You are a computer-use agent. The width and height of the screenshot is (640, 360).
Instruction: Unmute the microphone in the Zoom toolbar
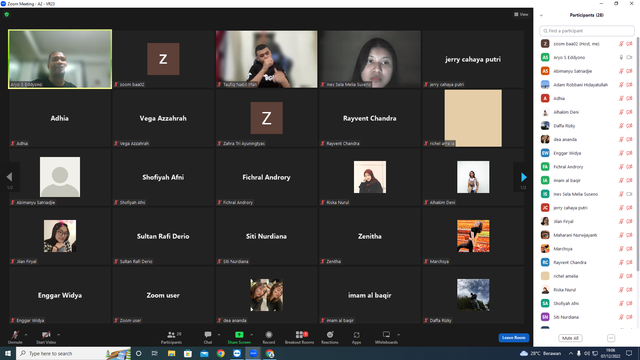point(15,335)
